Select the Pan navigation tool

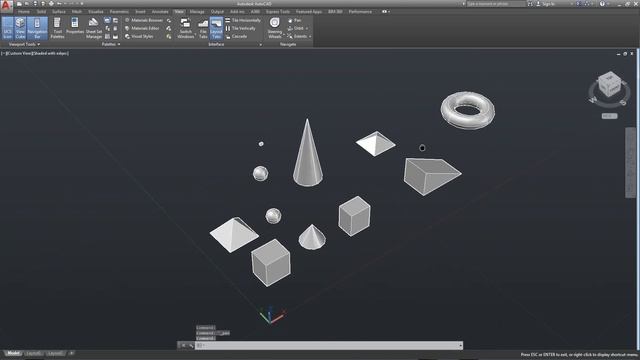[x=294, y=20]
